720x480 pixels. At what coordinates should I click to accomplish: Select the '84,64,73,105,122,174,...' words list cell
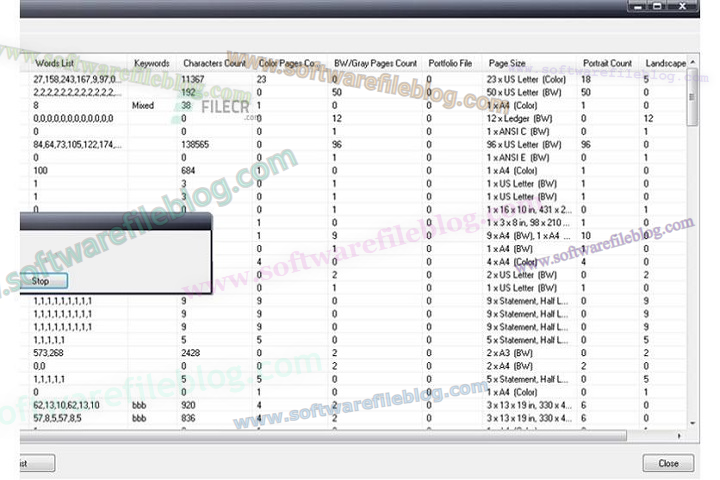click(77, 145)
